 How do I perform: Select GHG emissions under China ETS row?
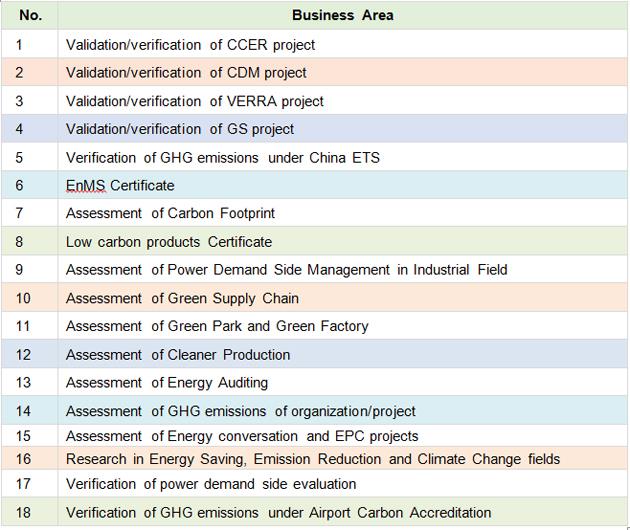coord(222,157)
